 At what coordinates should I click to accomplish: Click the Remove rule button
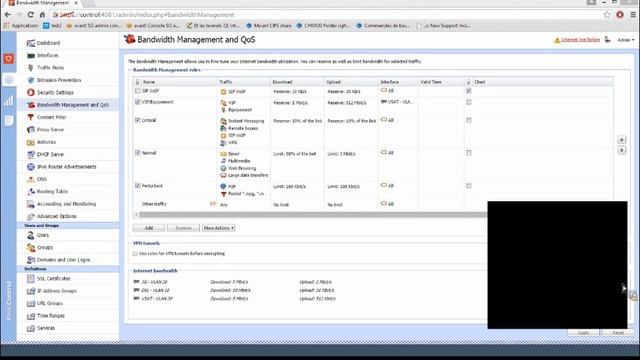point(183,228)
